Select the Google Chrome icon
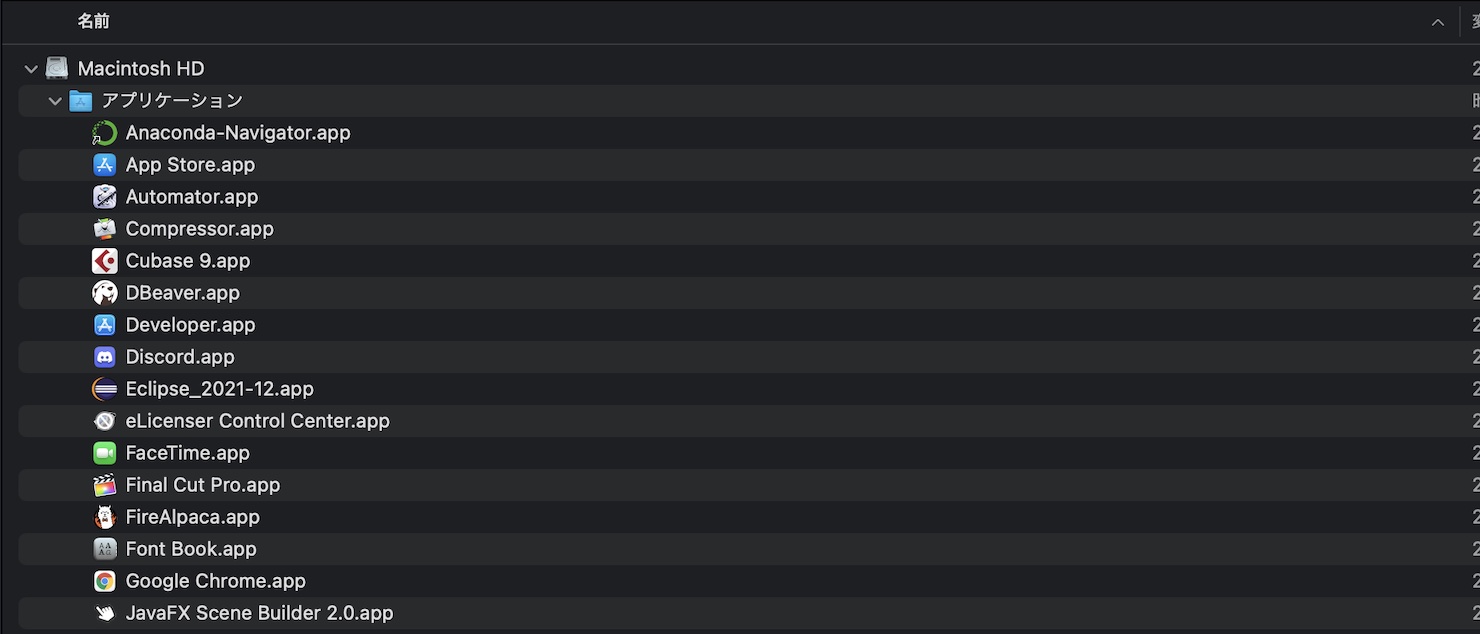The height and width of the screenshot is (634, 1480). point(105,581)
